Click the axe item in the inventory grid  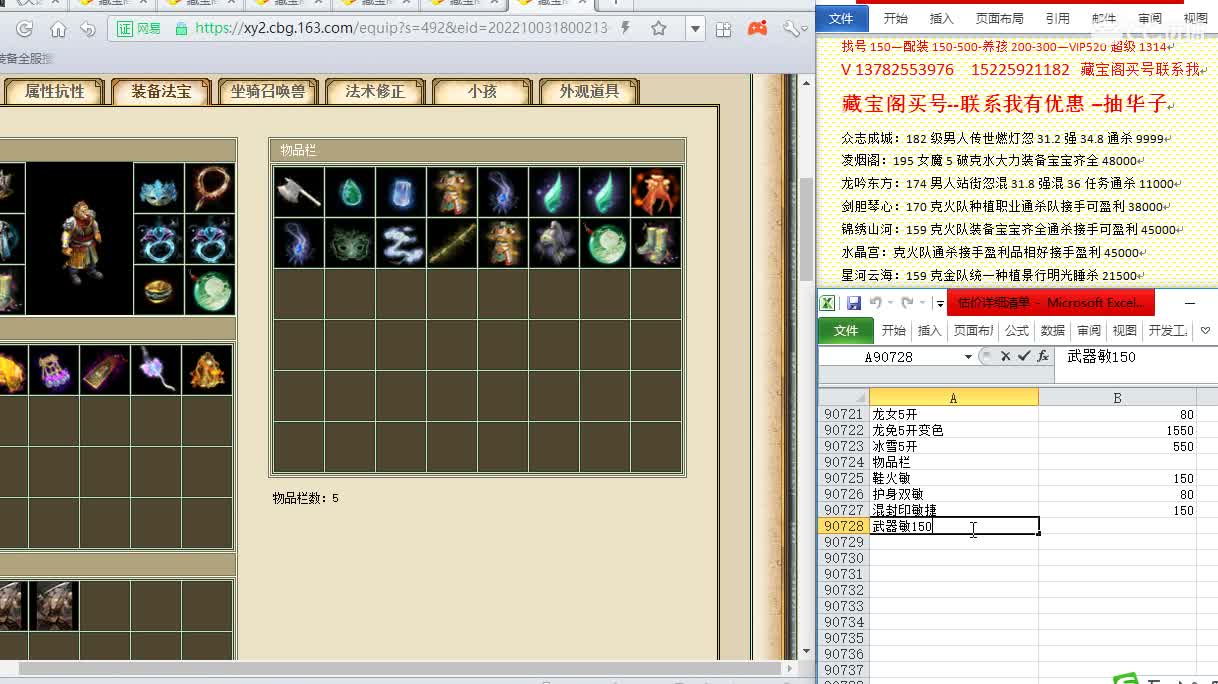point(299,192)
